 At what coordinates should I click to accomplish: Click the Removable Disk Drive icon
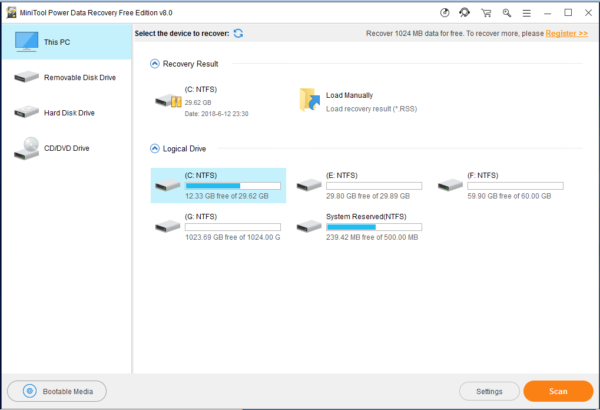(x=26, y=77)
